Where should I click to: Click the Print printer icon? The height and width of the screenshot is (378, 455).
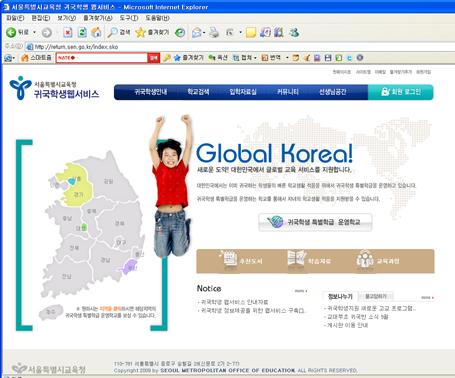coord(214,32)
